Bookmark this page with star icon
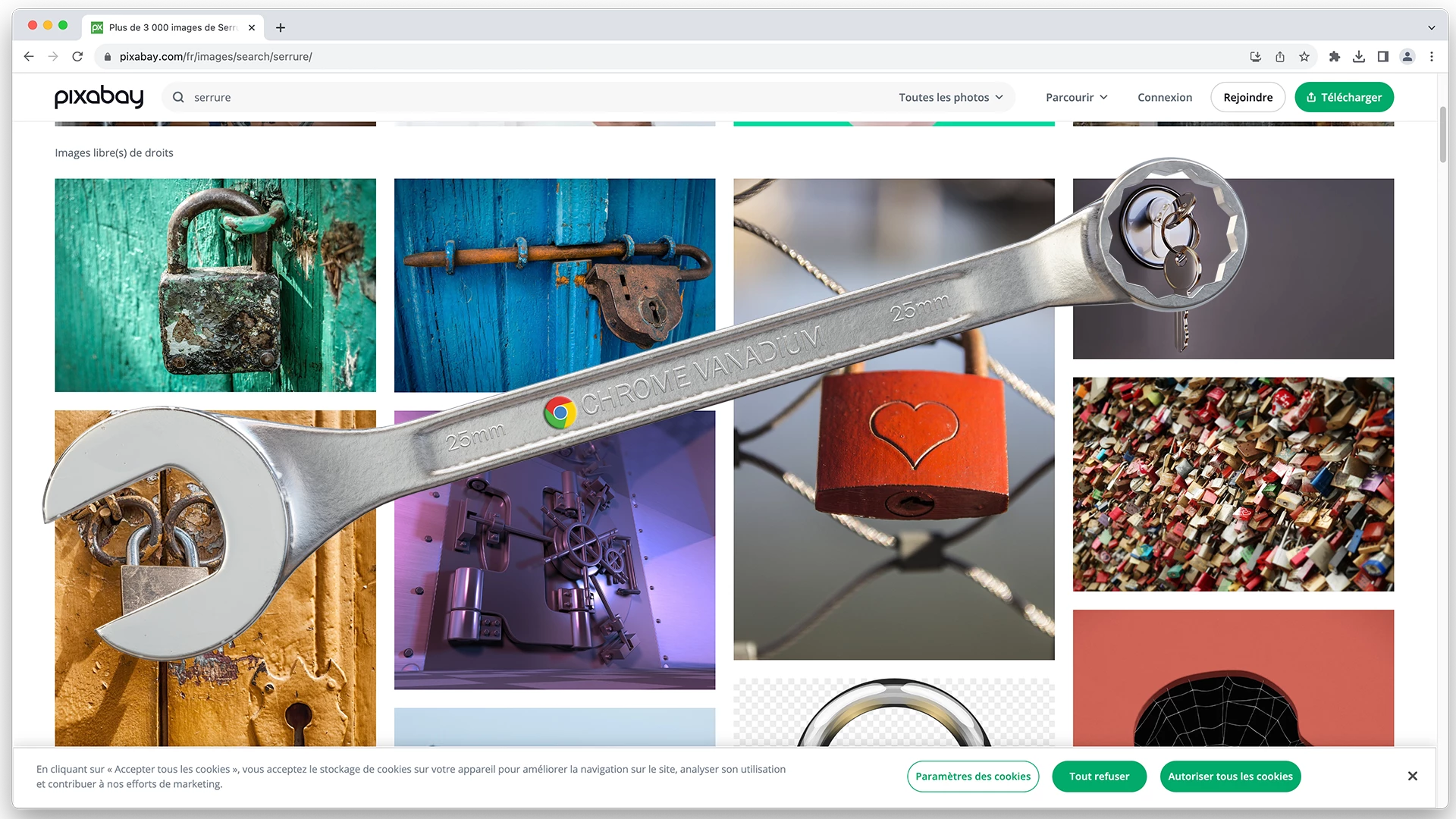Screen dimensions: 1456x819 tap(1304, 56)
